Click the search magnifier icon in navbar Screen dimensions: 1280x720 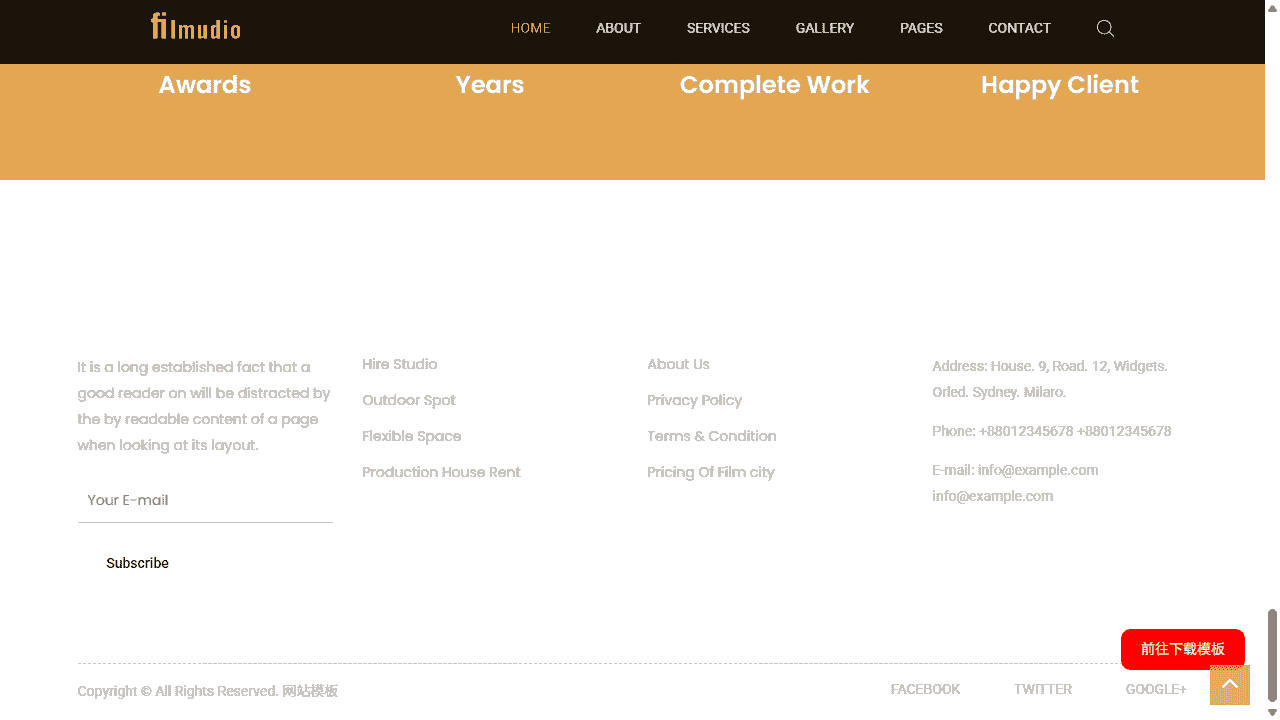click(x=1105, y=28)
